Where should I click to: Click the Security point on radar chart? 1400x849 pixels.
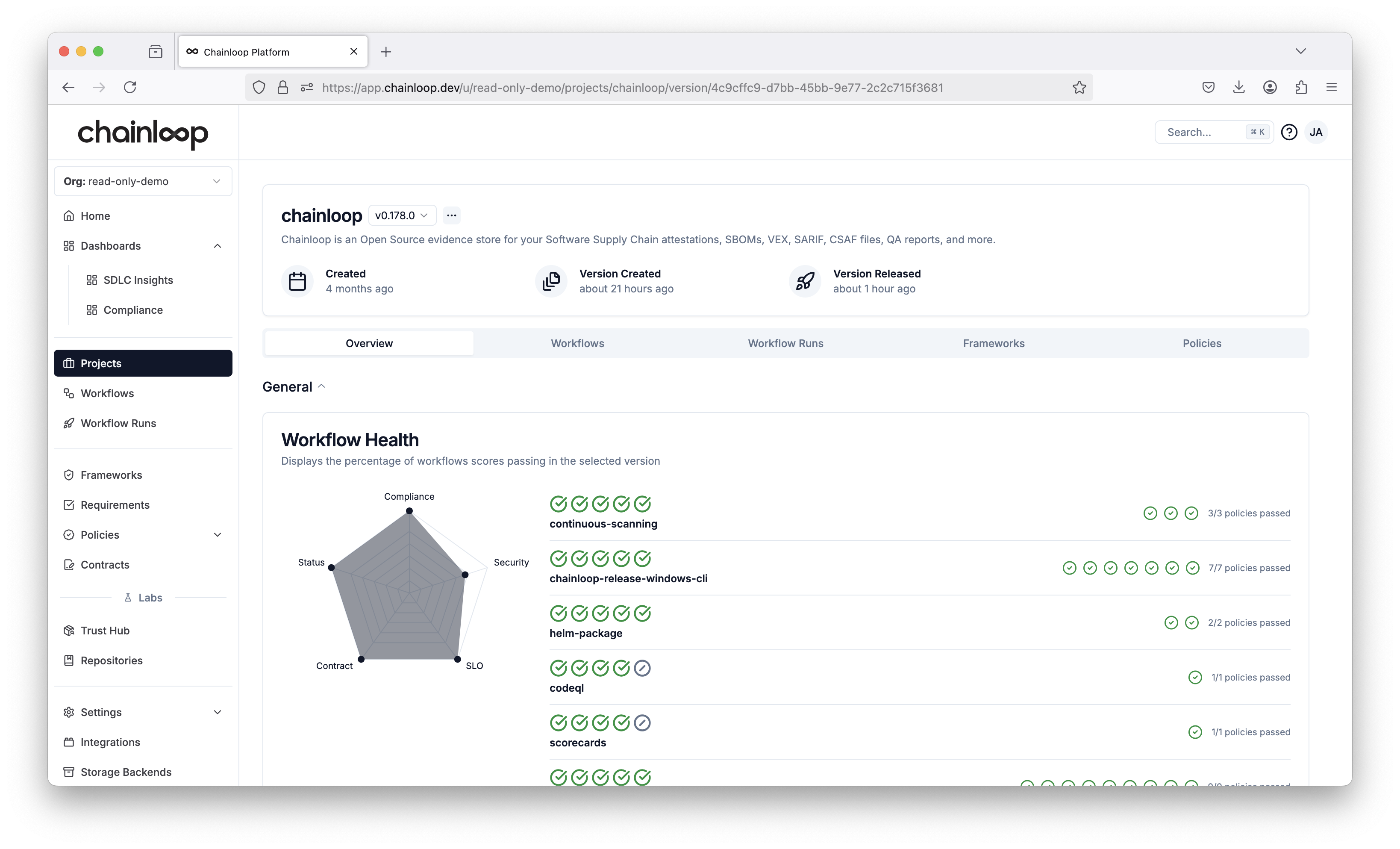(x=465, y=575)
